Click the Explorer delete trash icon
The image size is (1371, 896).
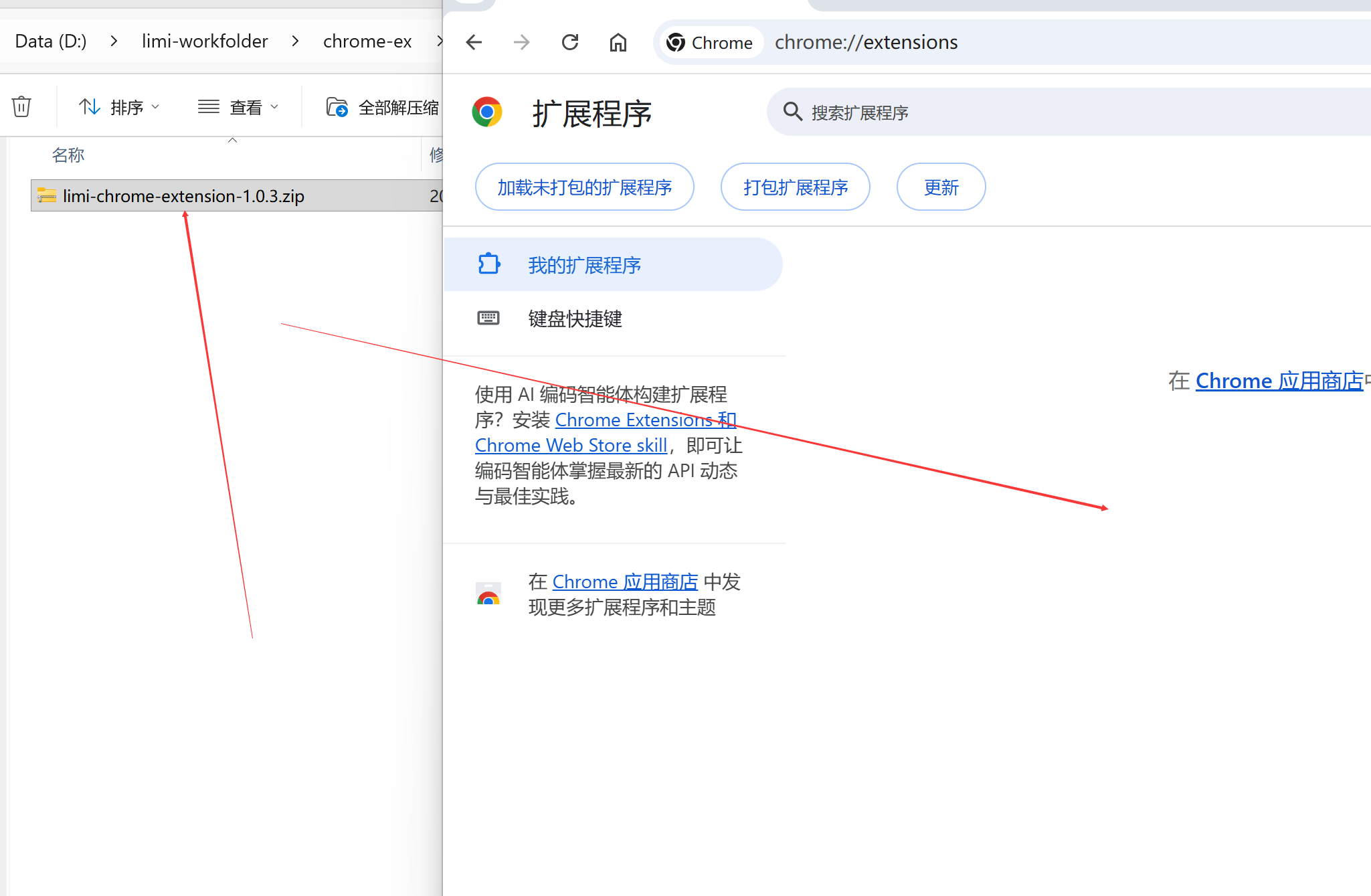21,106
